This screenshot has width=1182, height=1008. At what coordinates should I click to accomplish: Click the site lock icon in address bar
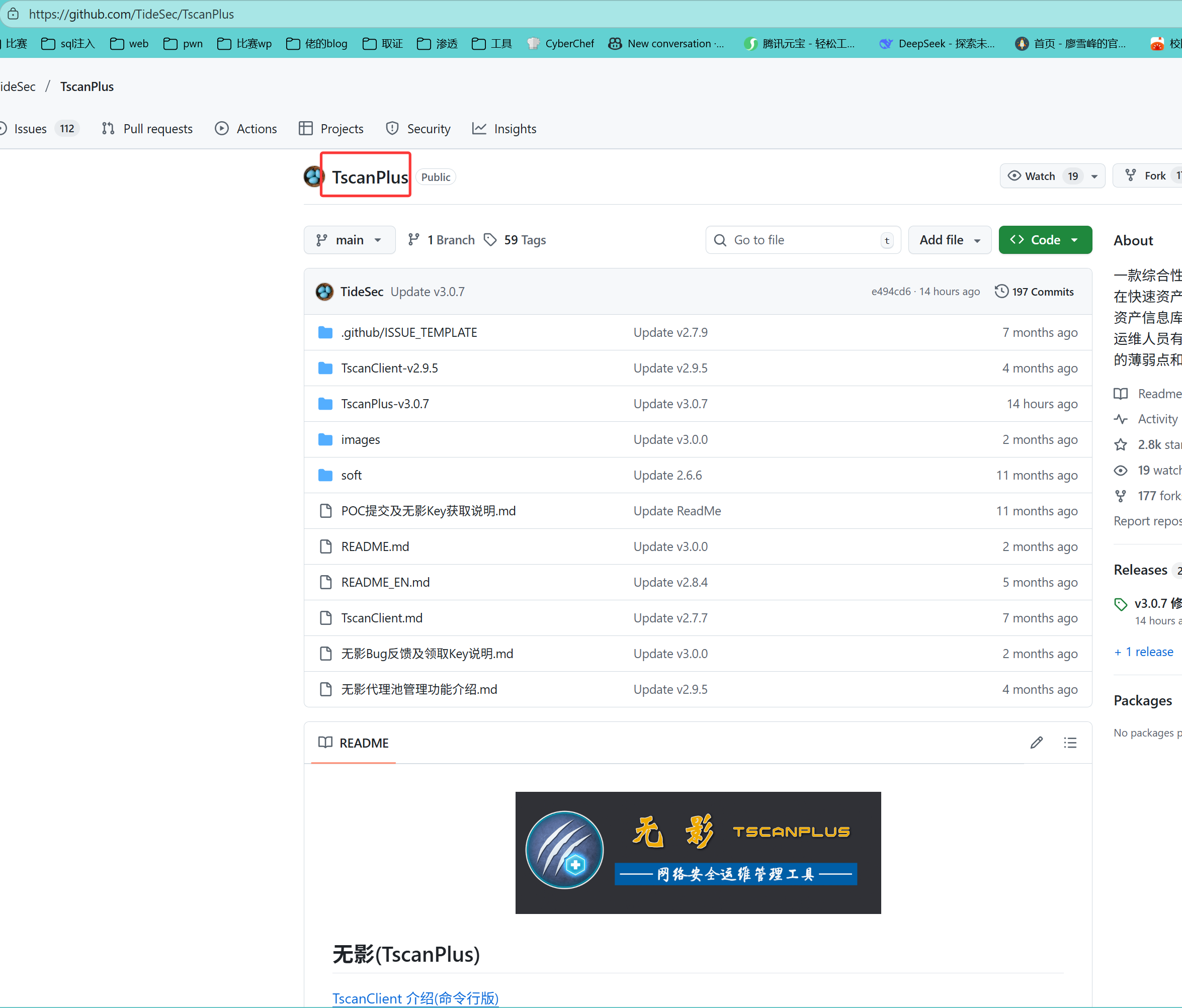tap(13, 14)
